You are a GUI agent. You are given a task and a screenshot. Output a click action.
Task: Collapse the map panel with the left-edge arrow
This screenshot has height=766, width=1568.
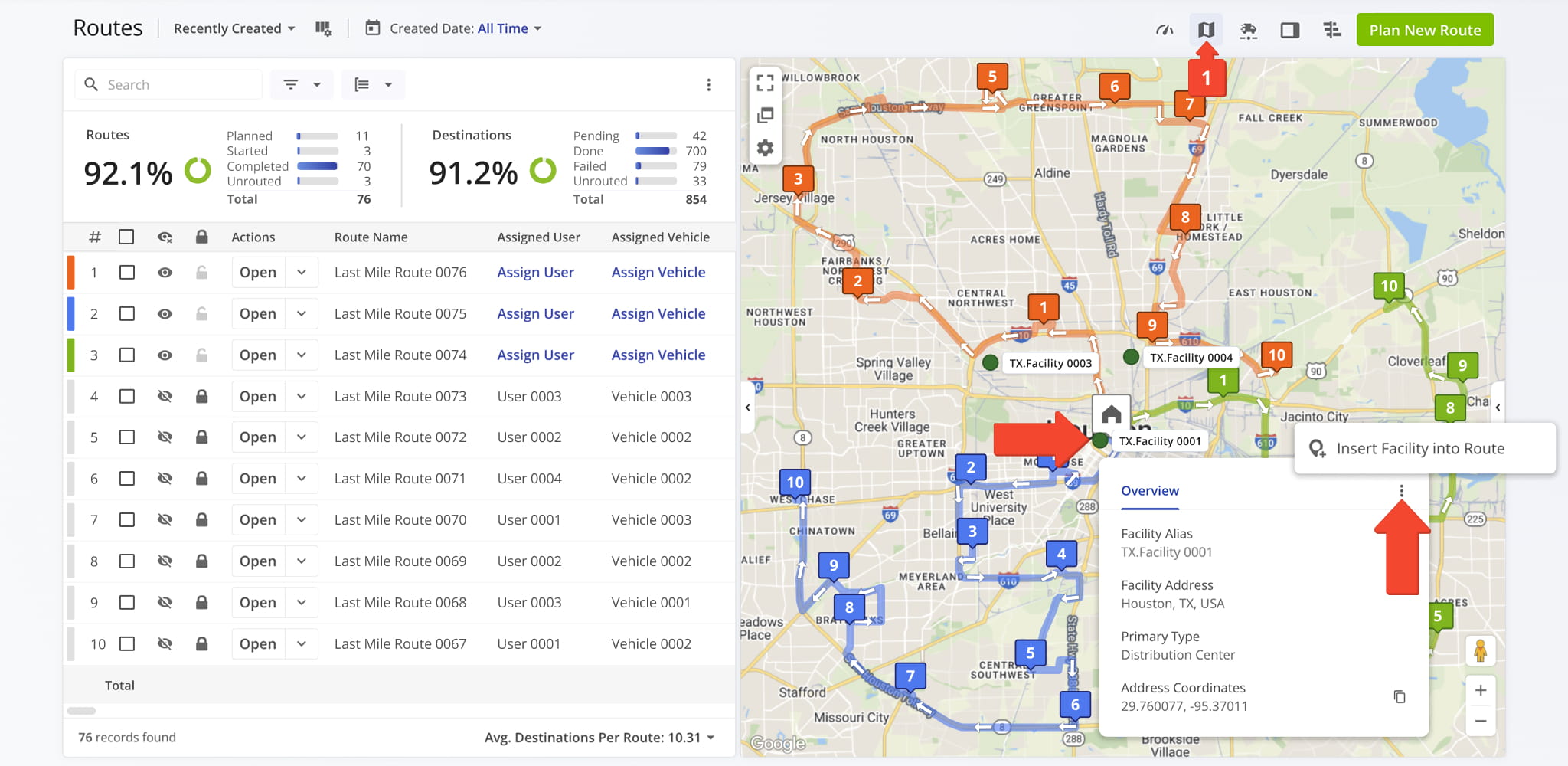[x=747, y=408]
